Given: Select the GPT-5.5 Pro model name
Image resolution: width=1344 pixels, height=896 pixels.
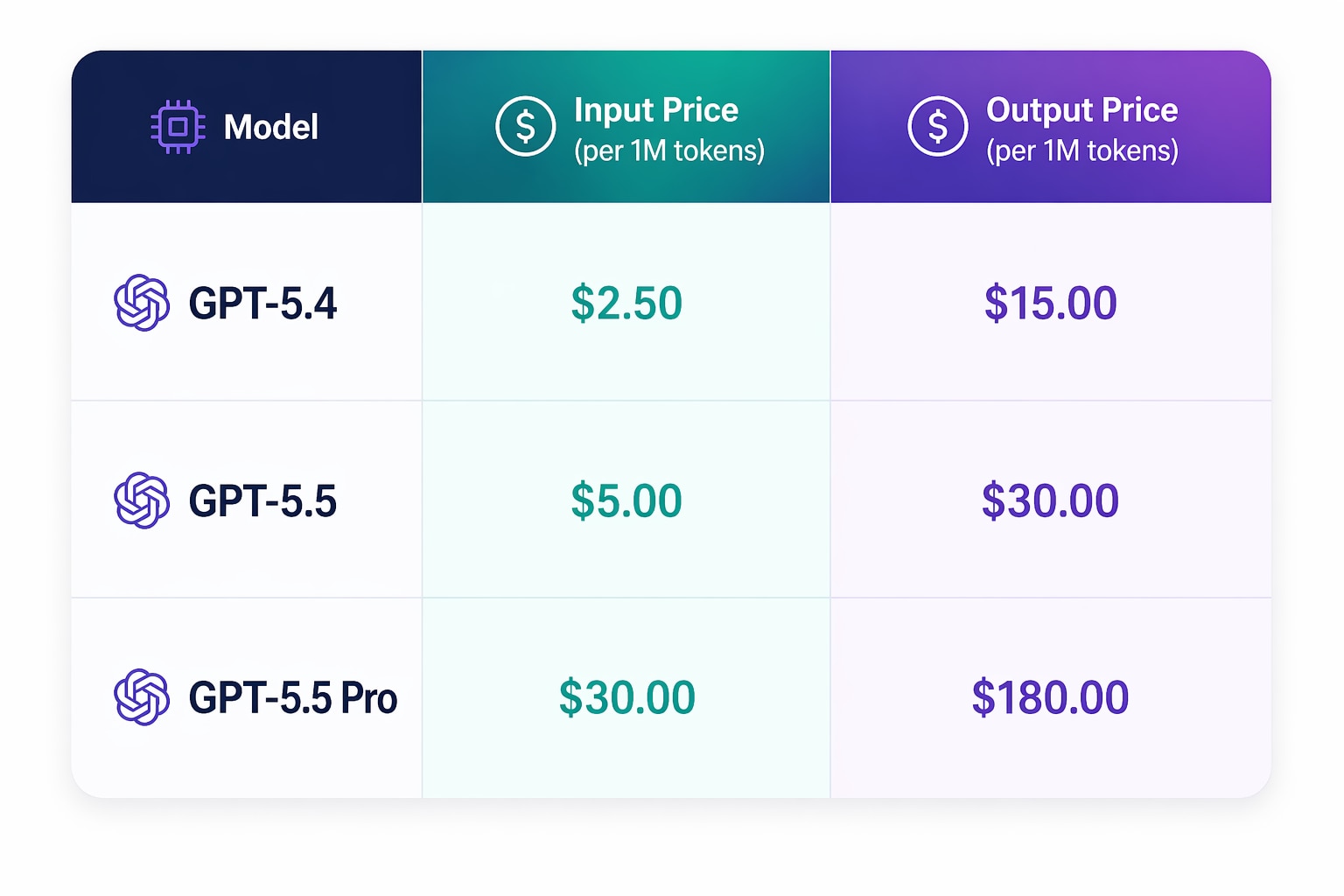Looking at the screenshot, I should click(293, 698).
